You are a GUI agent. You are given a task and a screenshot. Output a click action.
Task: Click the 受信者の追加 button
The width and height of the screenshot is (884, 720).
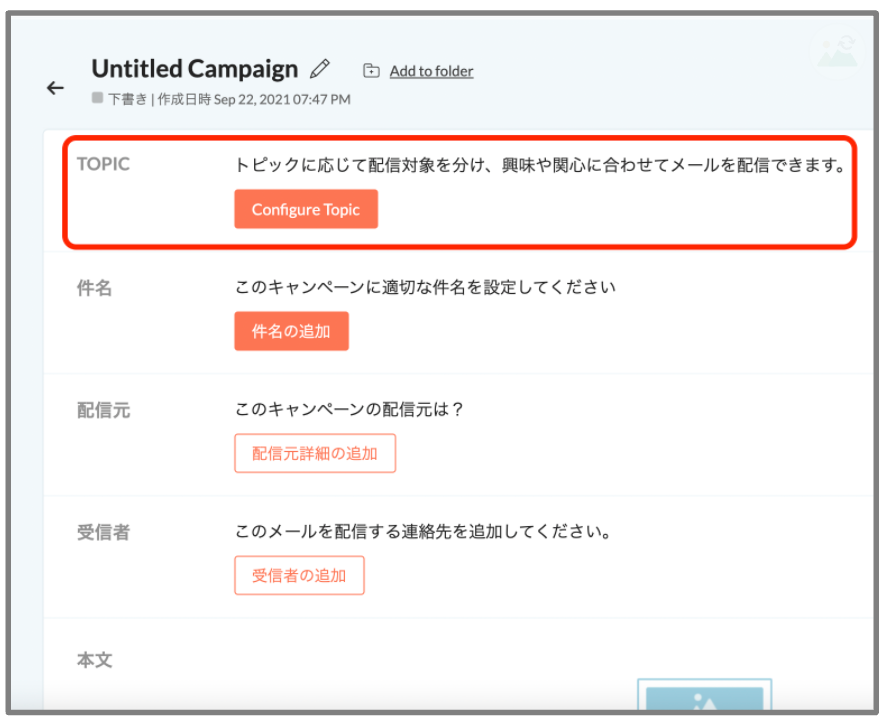pyautogui.click(x=299, y=575)
